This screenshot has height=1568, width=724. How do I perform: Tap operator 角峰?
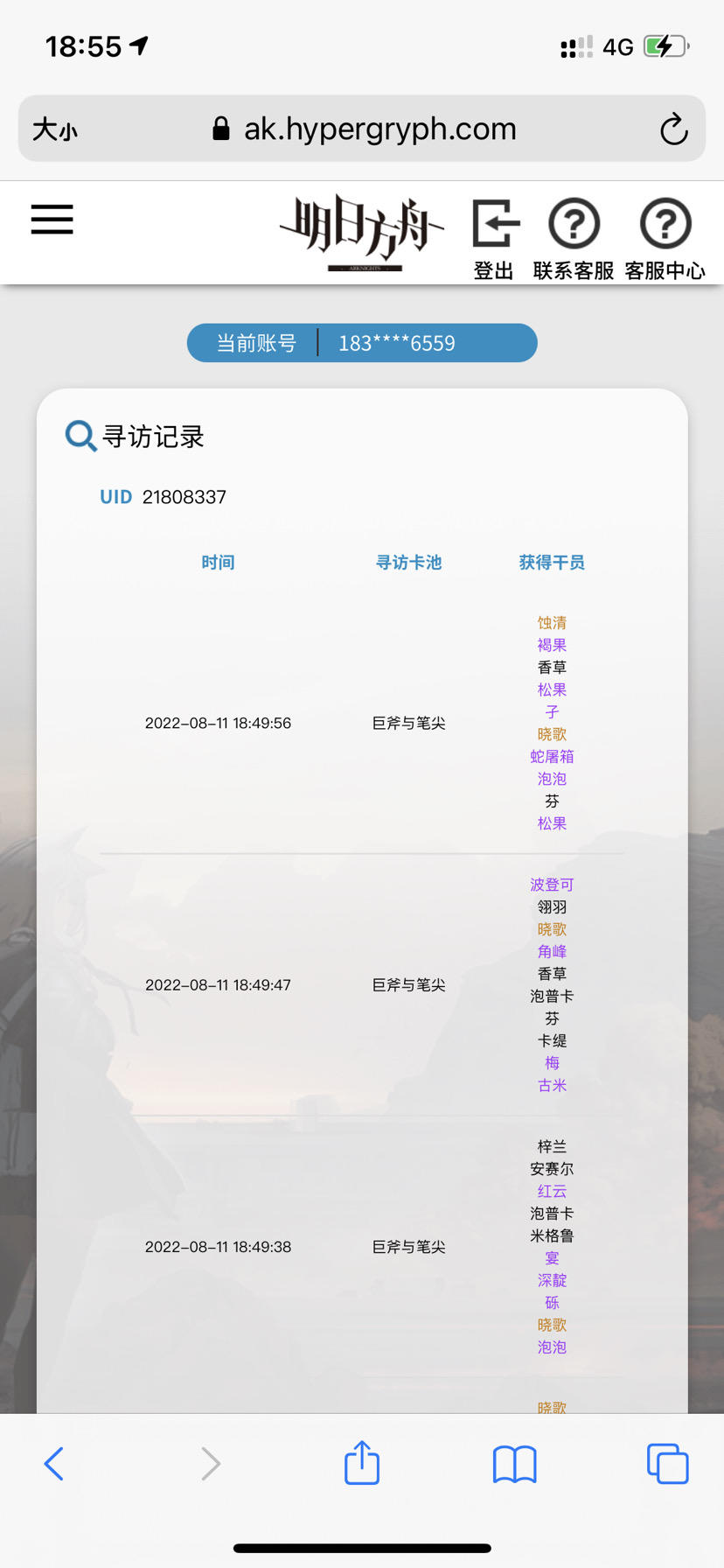pyautogui.click(x=552, y=951)
